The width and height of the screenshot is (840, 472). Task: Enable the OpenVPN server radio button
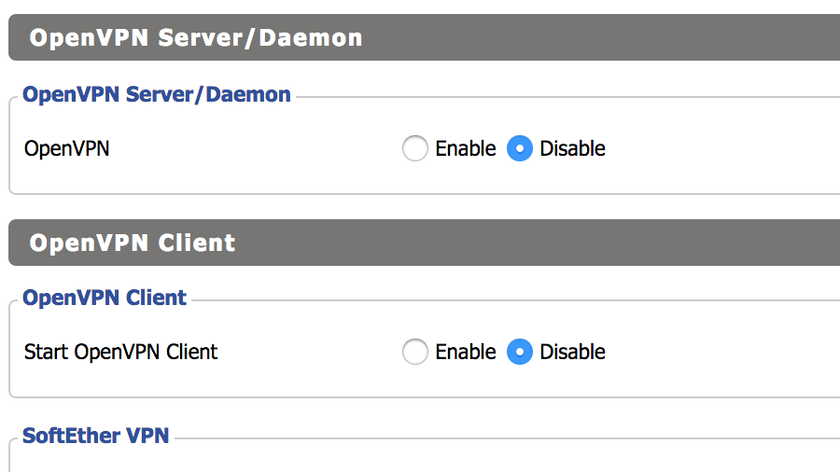coord(414,149)
